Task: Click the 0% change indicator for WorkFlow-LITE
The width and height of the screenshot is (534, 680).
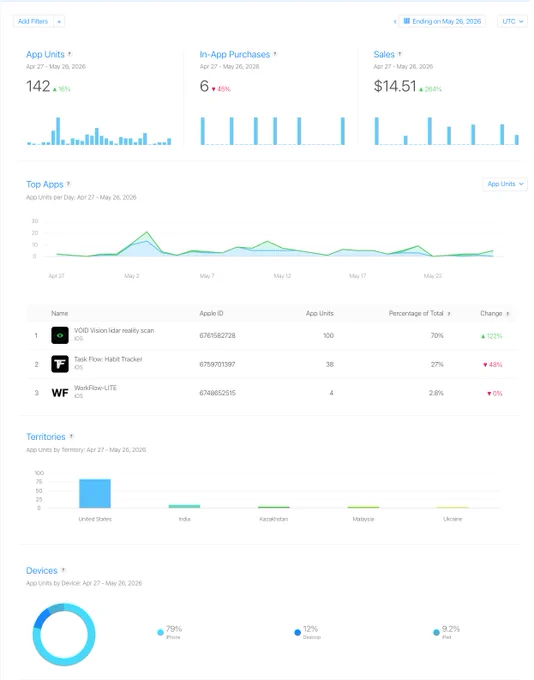Action: (x=495, y=393)
